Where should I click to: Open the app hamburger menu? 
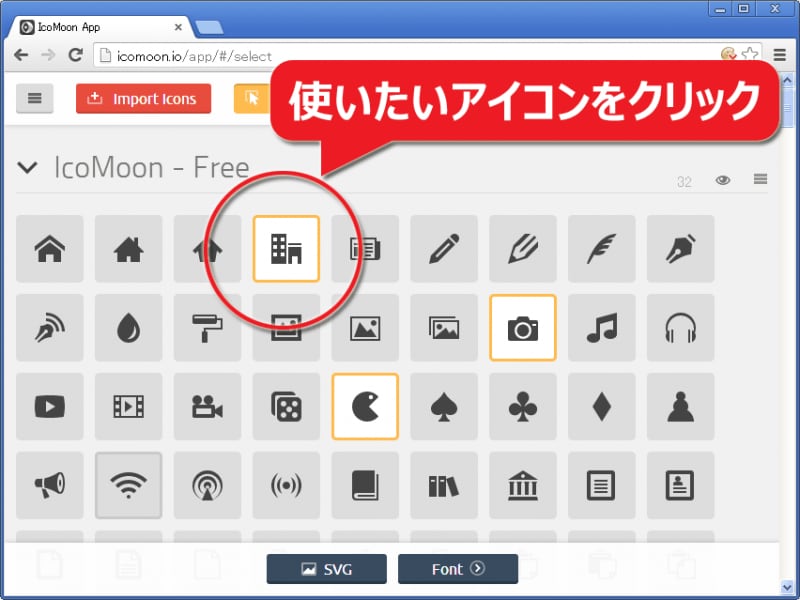pyautogui.click(x=35, y=99)
